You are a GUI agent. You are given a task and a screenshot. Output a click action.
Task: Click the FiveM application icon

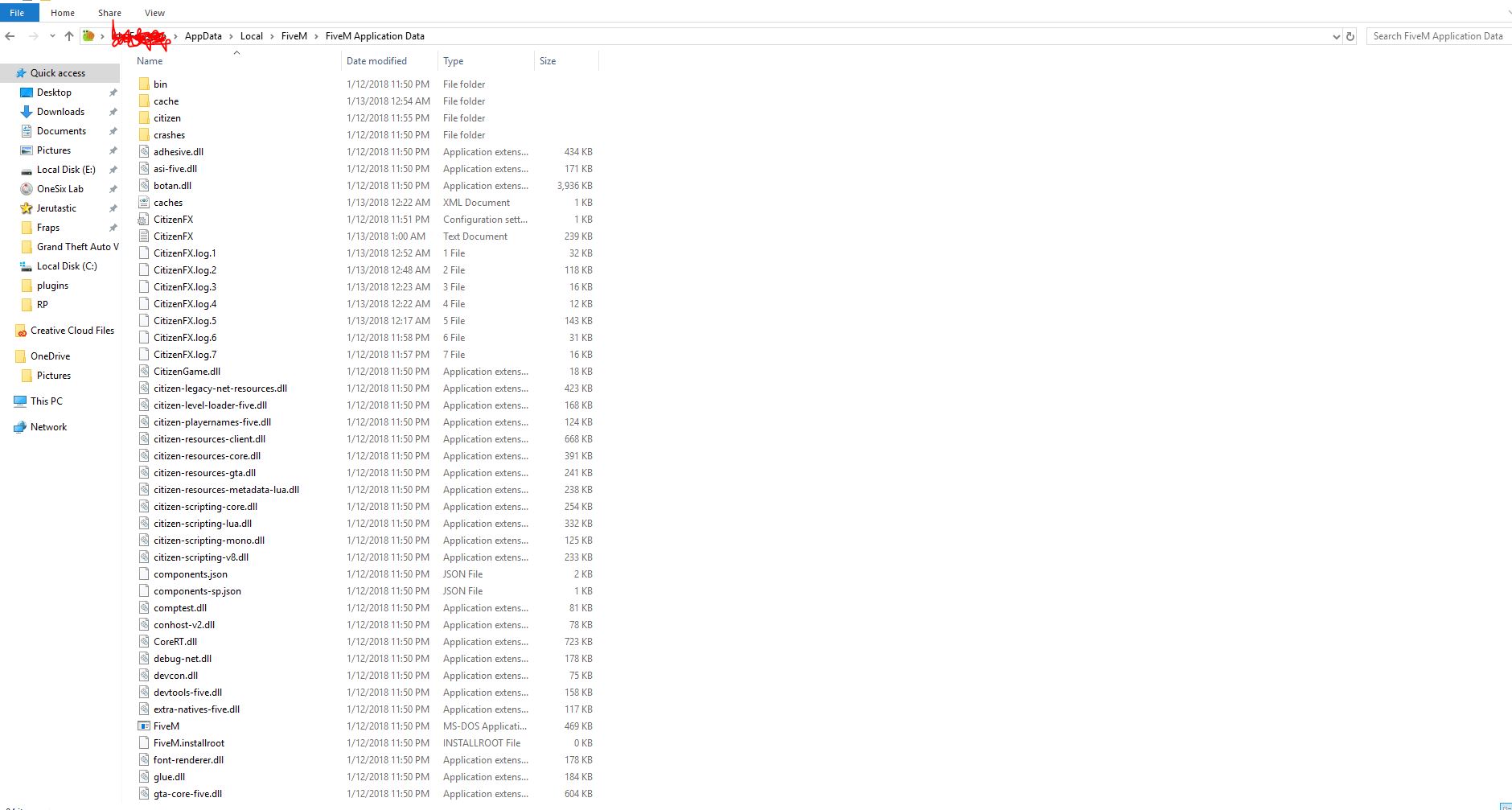click(144, 726)
